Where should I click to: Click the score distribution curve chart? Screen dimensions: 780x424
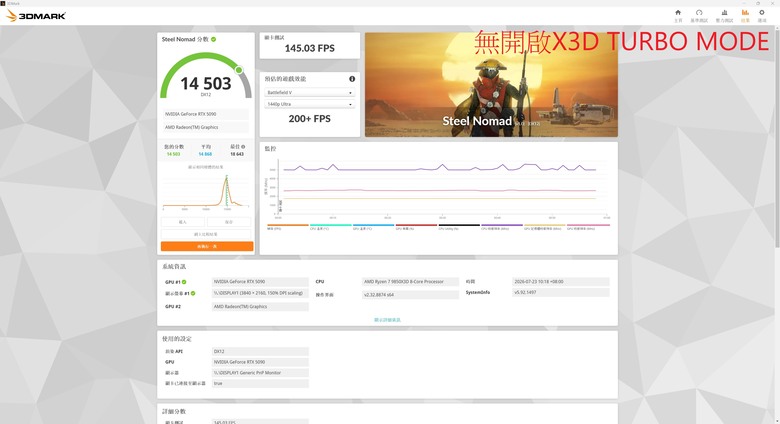pos(206,191)
